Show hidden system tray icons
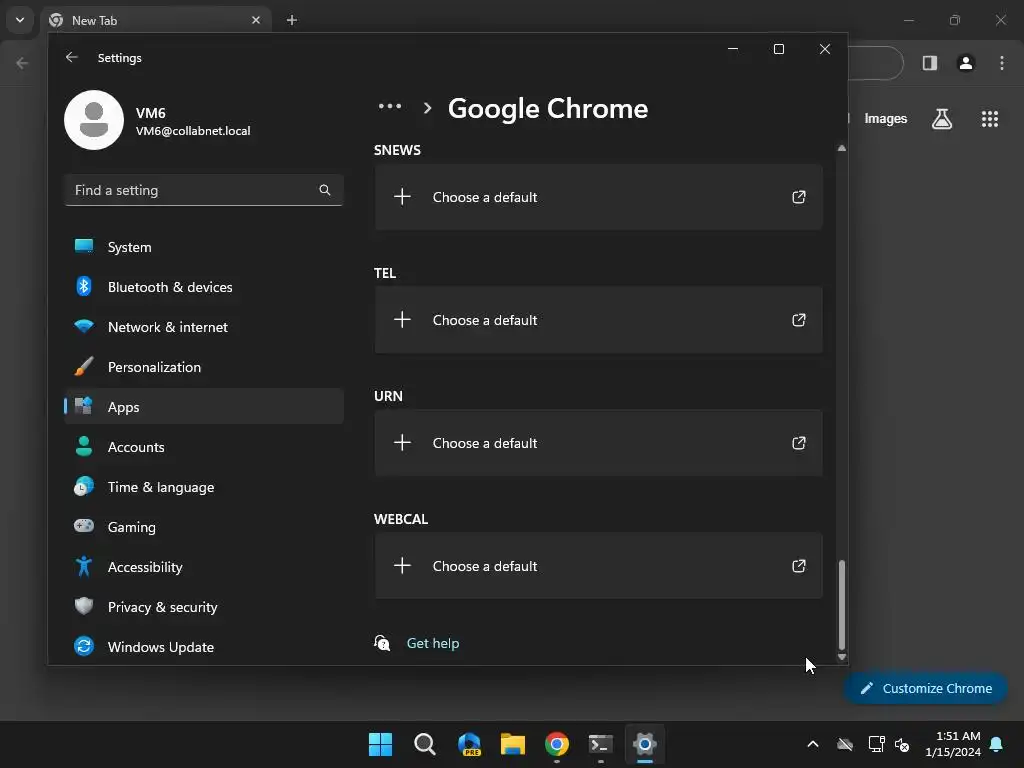The height and width of the screenshot is (768, 1024). coord(813,744)
